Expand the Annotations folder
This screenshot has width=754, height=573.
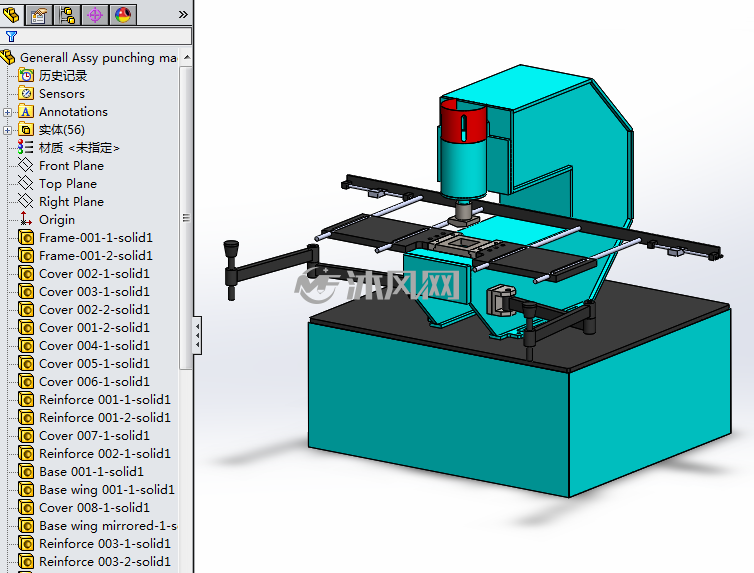7,112
